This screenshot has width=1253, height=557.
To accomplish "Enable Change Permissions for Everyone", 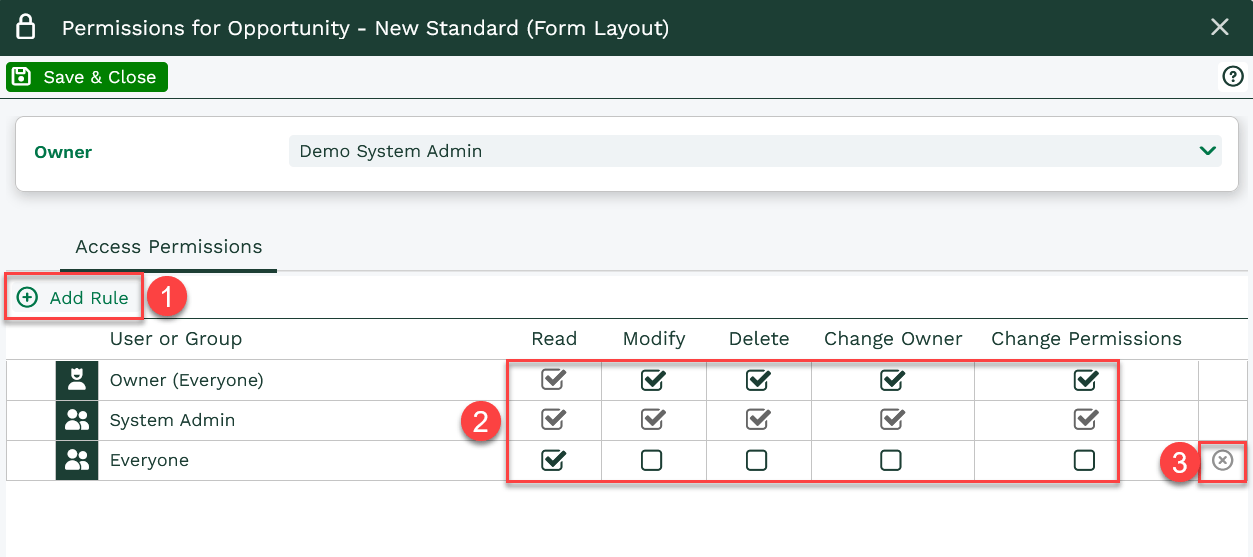I will (x=1084, y=460).
